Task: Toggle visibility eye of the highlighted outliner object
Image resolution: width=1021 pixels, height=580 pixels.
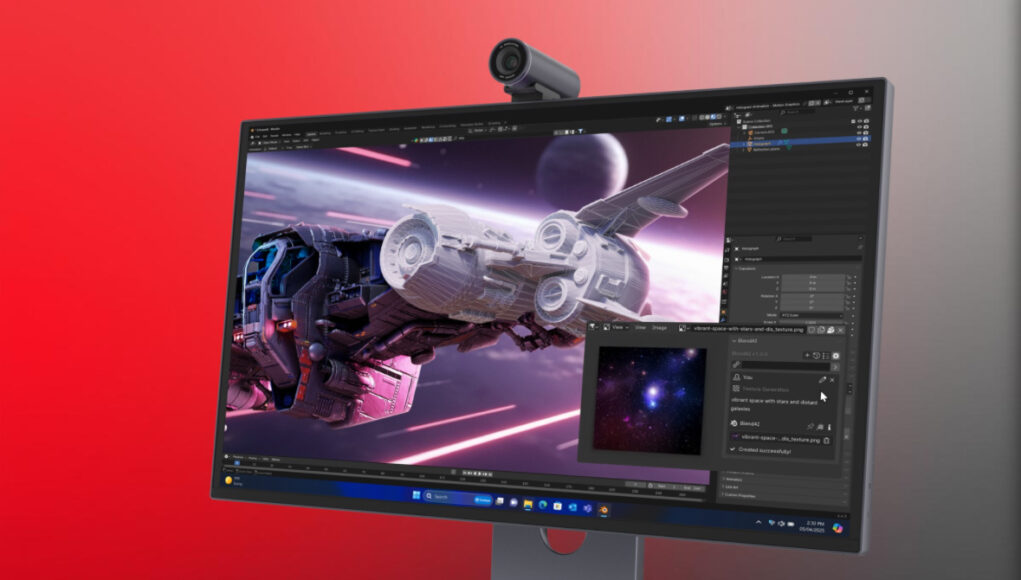Action: [859, 136]
